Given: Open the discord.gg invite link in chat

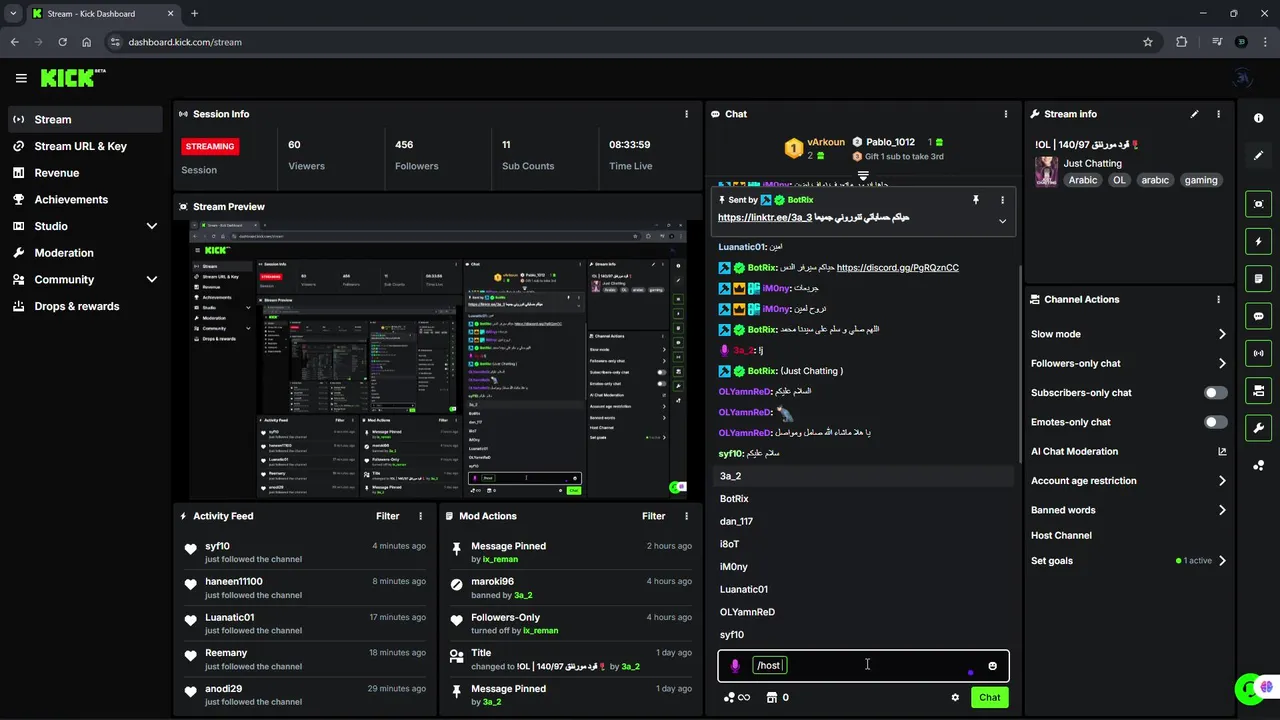Looking at the screenshot, I should (x=897, y=268).
